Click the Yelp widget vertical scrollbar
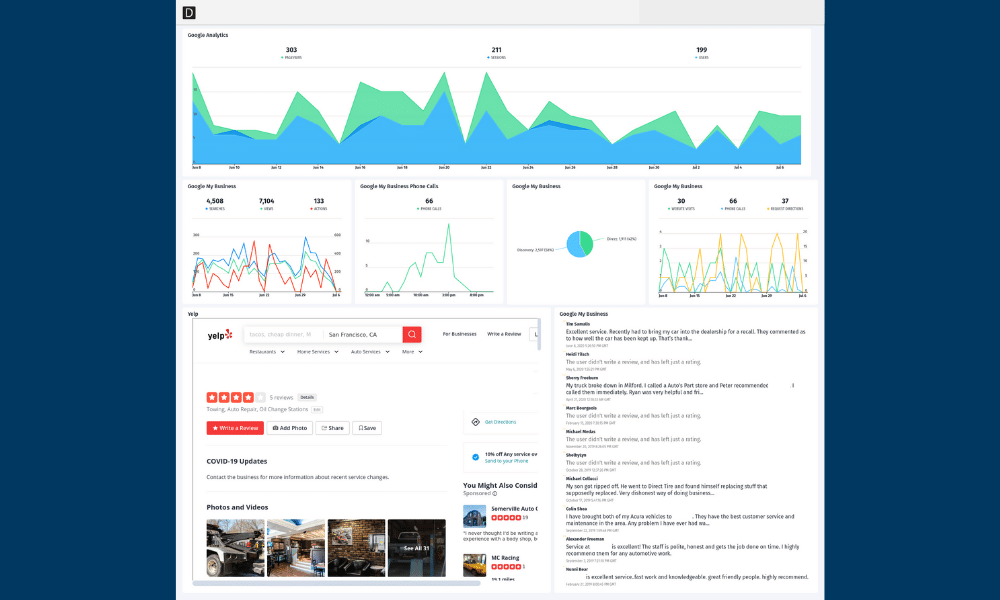Image resolution: width=1000 pixels, height=600 pixels. [539, 335]
